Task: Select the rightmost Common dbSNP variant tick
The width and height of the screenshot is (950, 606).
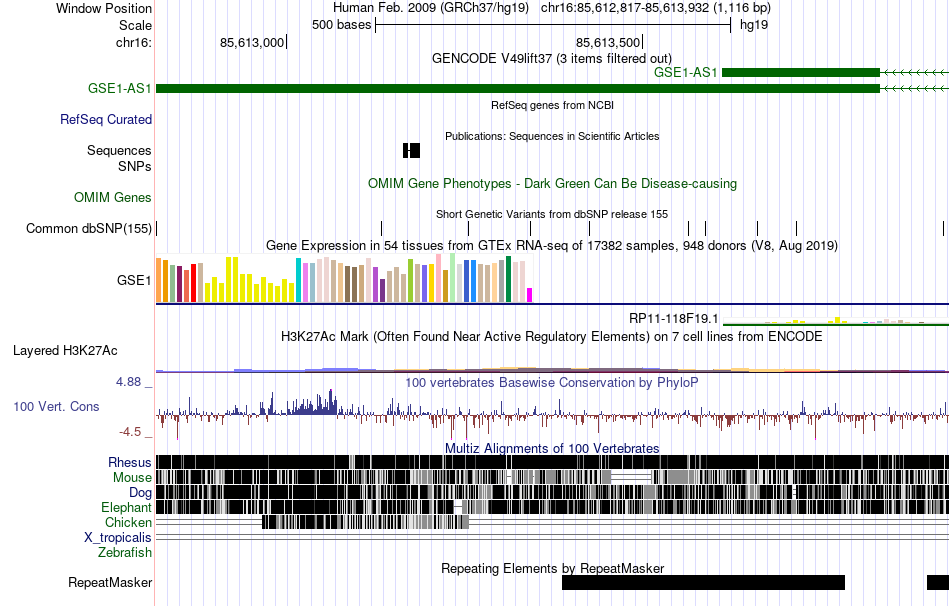Action: pyautogui.click(x=943, y=228)
